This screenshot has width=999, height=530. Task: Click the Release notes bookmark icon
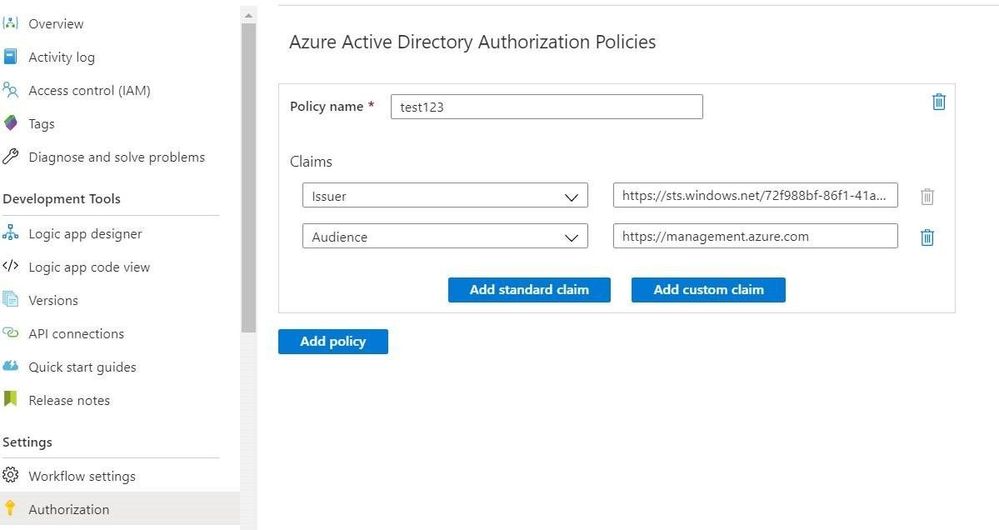coord(10,399)
